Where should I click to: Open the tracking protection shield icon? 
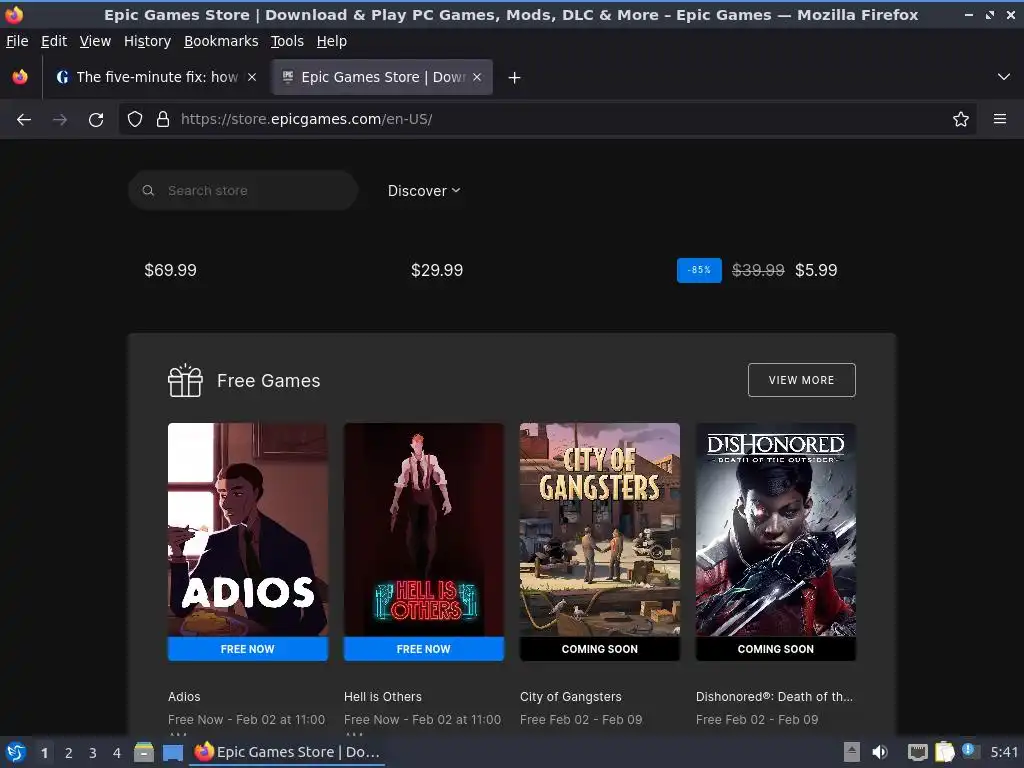click(135, 119)
